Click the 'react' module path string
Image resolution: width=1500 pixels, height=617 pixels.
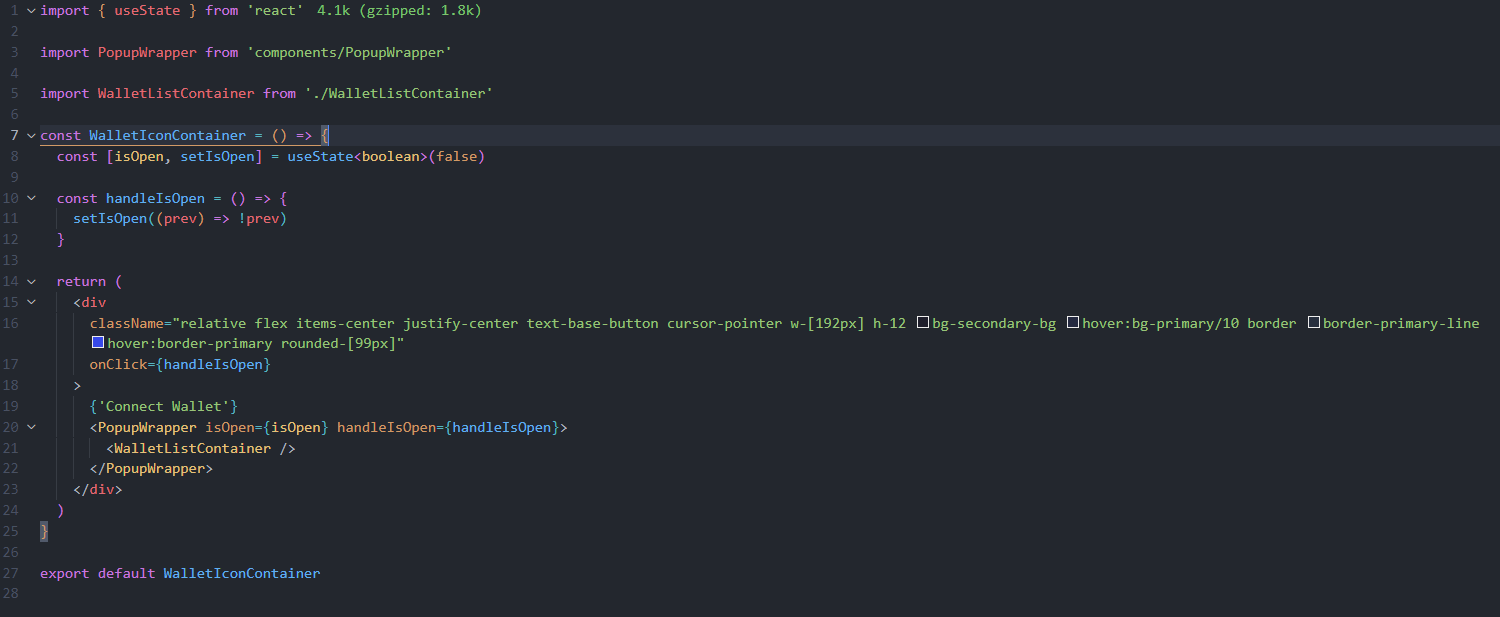[x=275, y=10]
